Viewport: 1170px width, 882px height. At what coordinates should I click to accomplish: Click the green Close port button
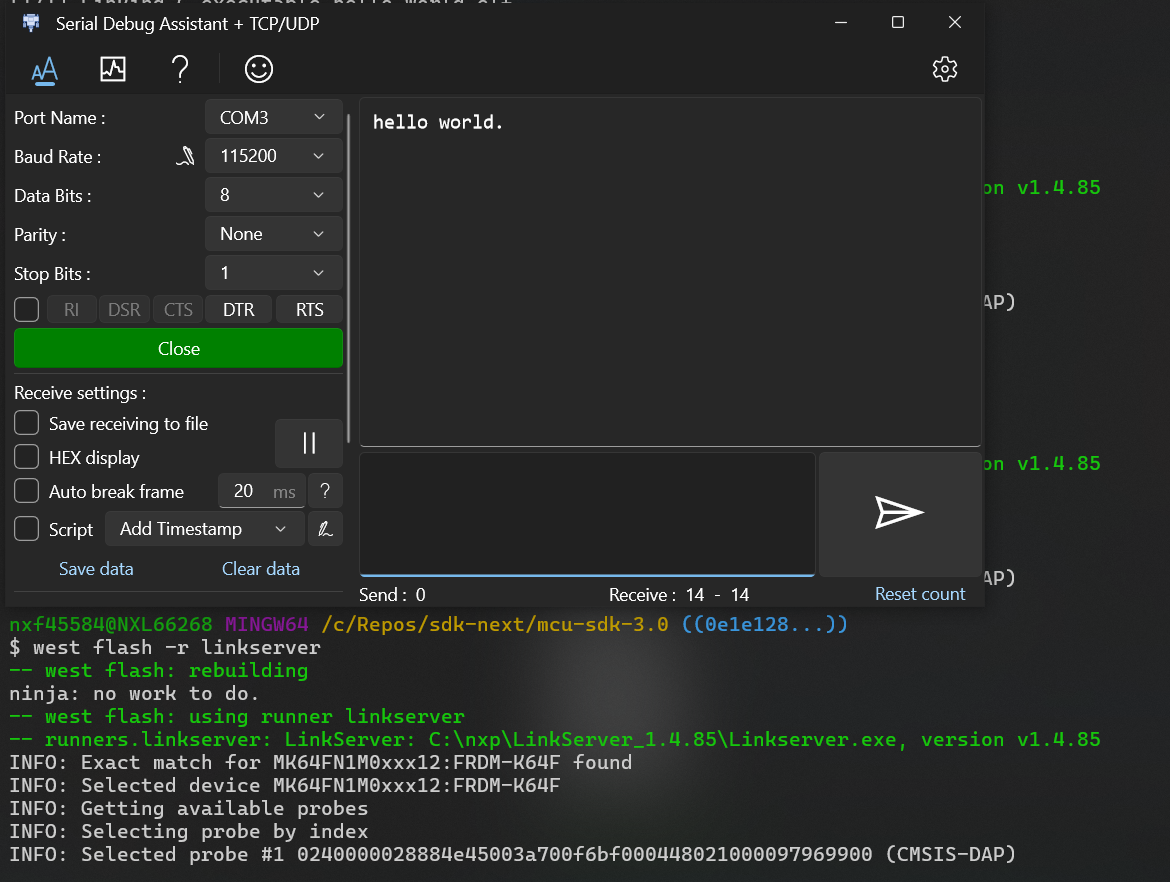pos(178,348)
